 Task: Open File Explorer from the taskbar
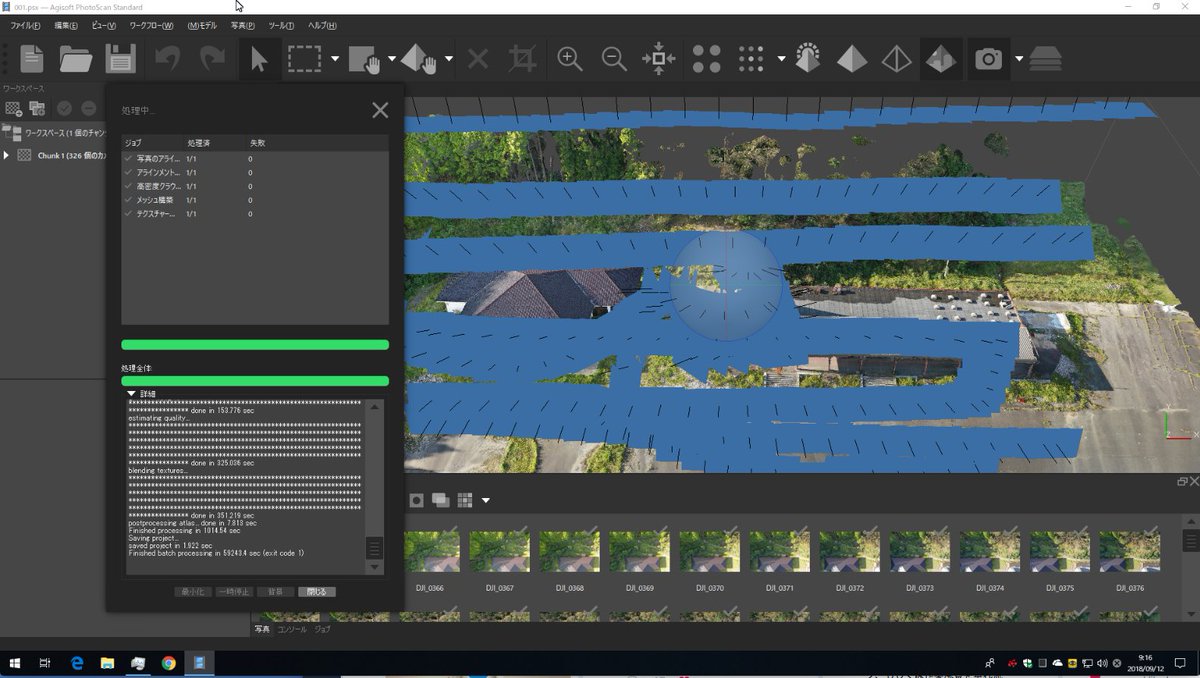pos(107,663)
